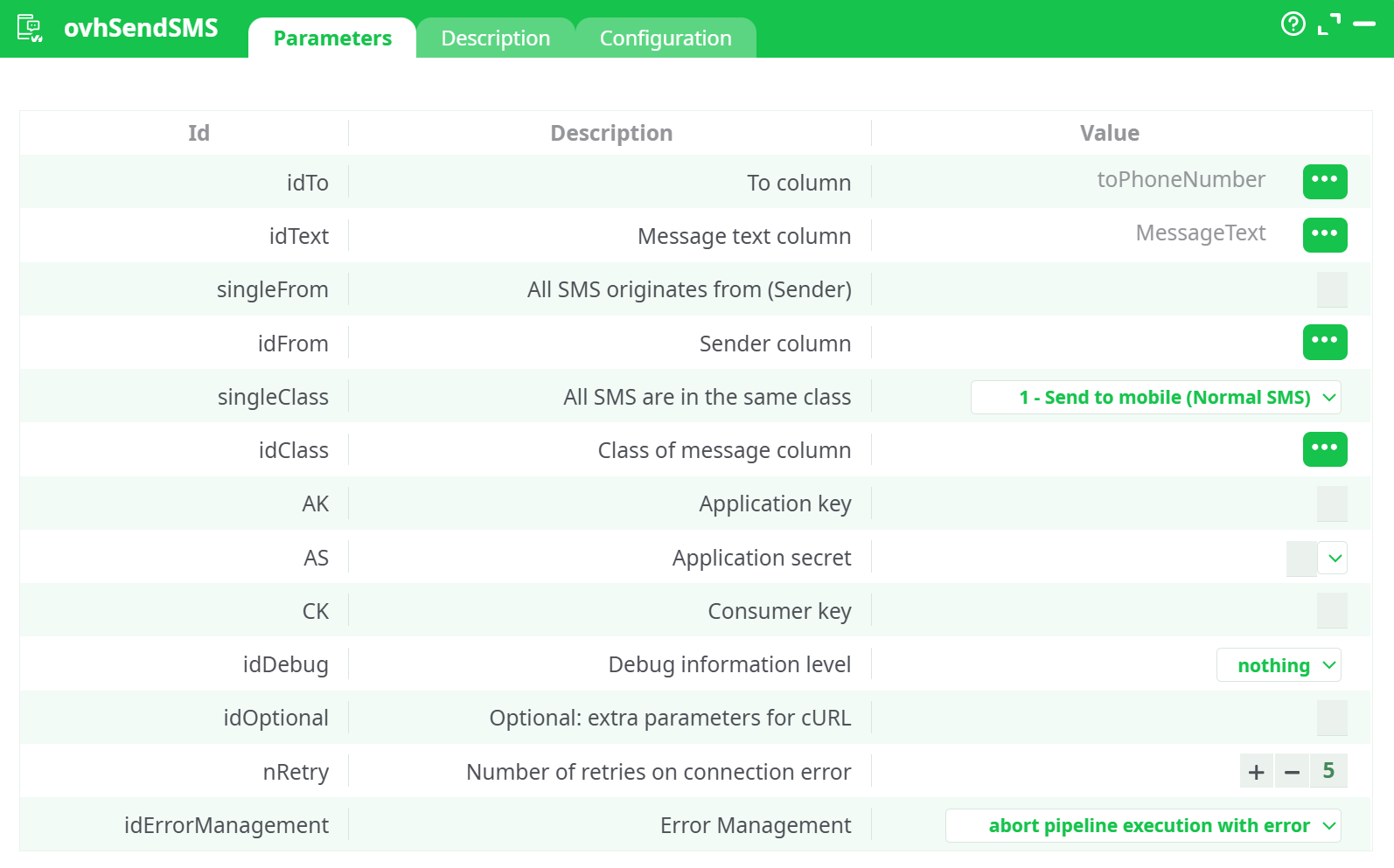Click the Application secret input box
This screenshot has width=1394, height=868.
coord(1301,558)
